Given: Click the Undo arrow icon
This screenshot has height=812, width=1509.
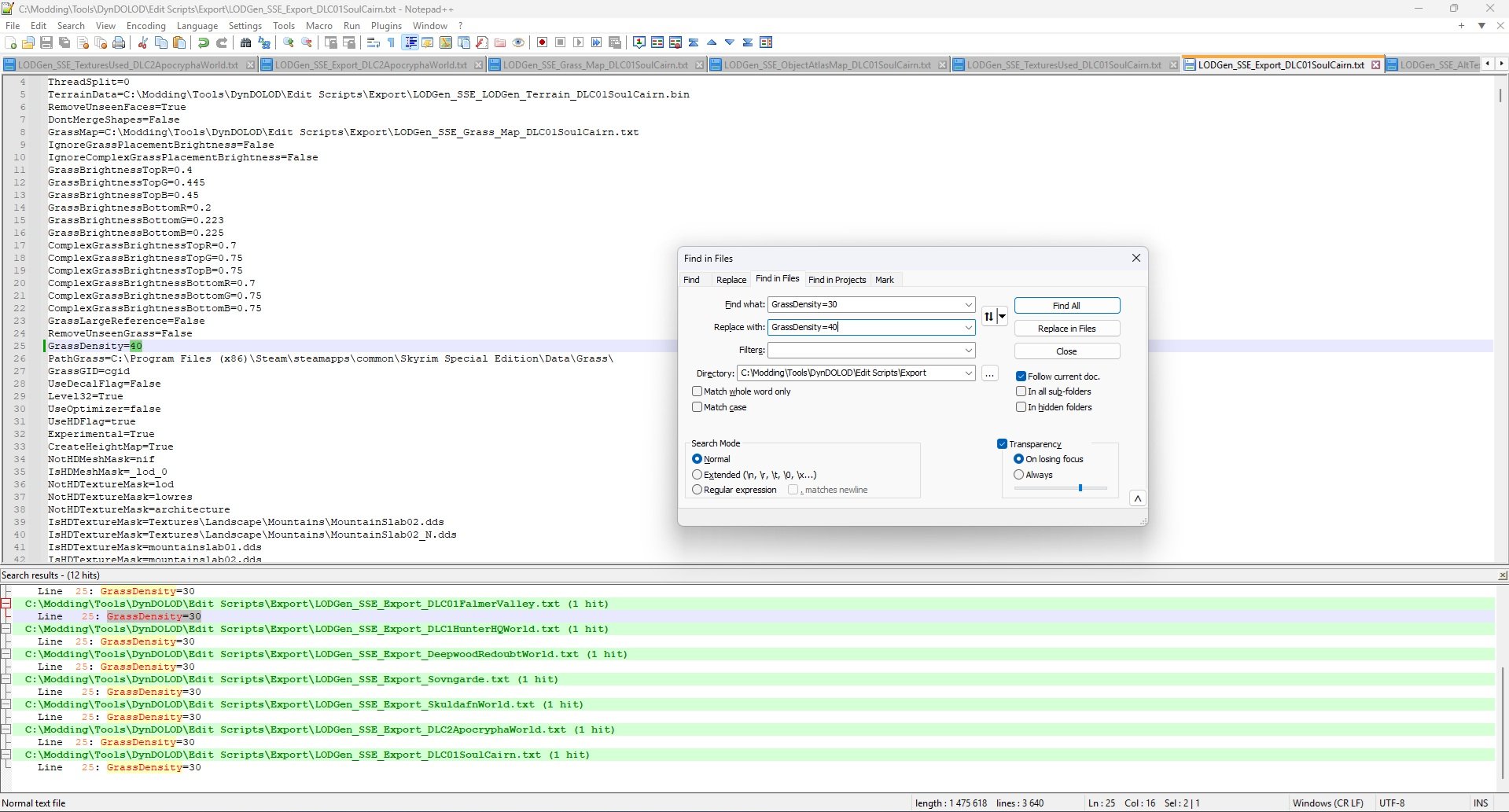Looking at the screenshot, I should click(x=204, y=42).
